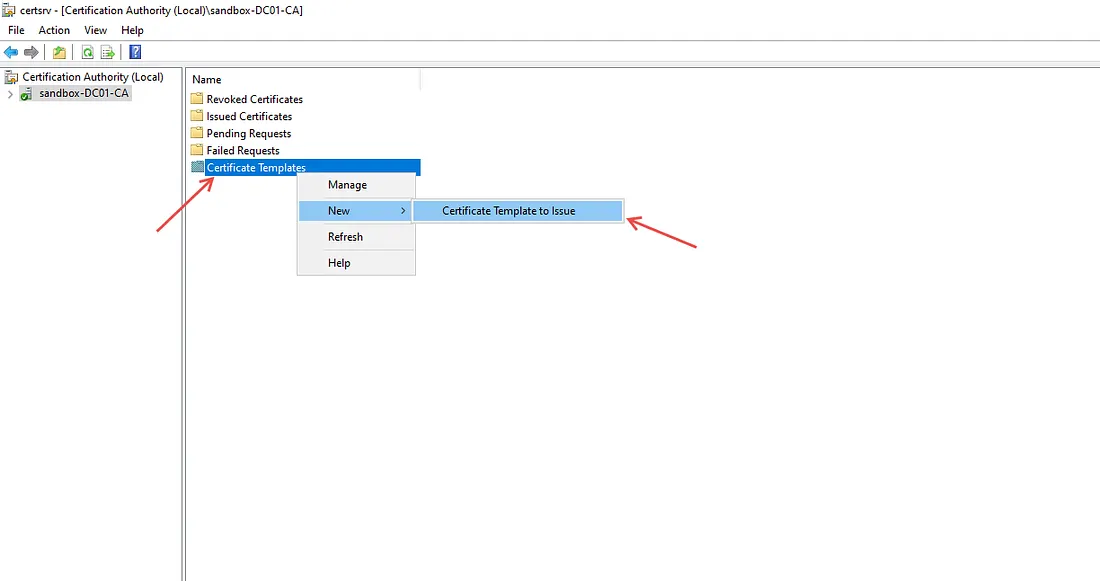Click the Up one level folder icon
Screen dimensions: 1100x581
pos(60,52)
